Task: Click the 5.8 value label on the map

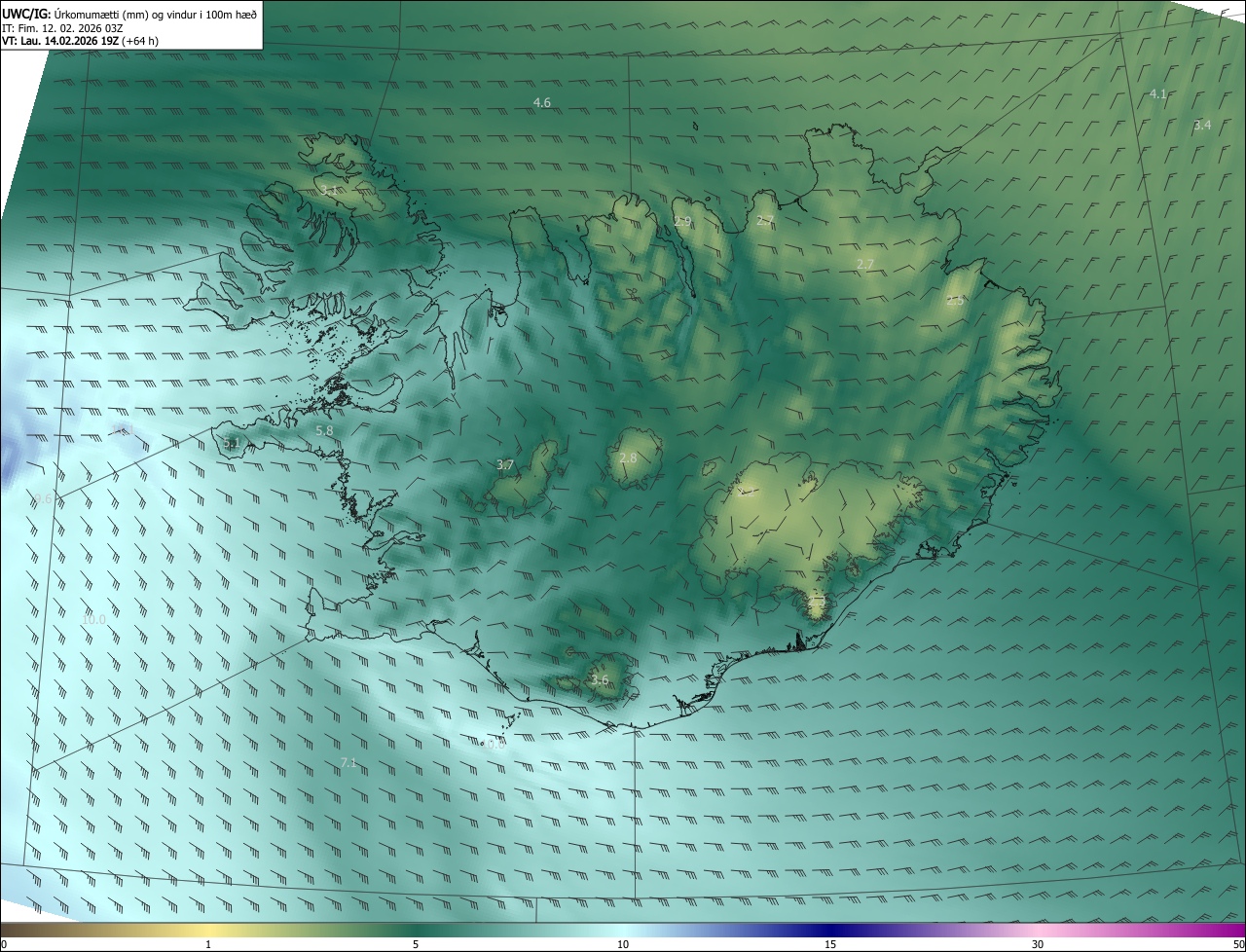Action: pos(324,430)
